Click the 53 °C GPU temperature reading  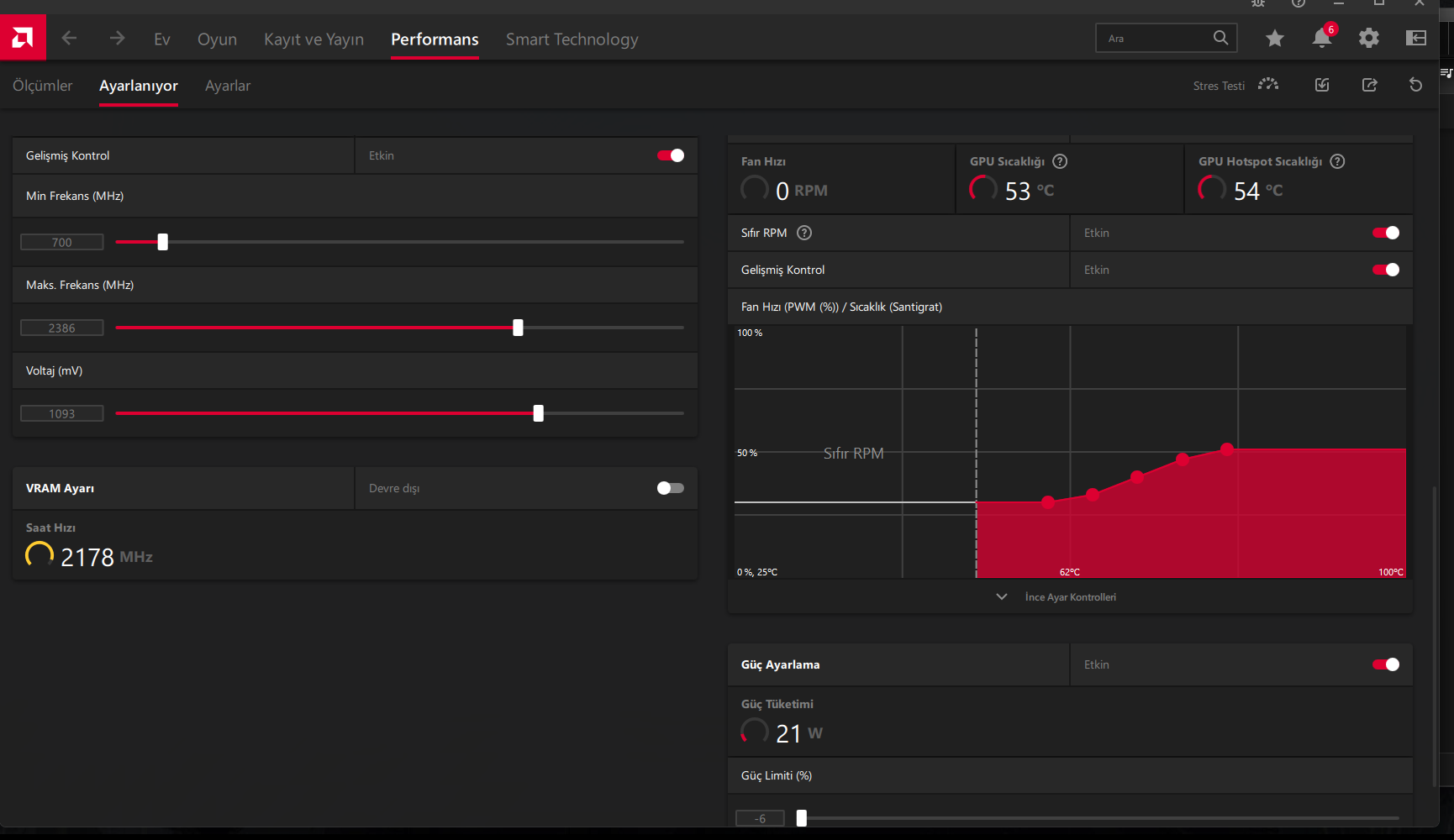point(1030,191)
